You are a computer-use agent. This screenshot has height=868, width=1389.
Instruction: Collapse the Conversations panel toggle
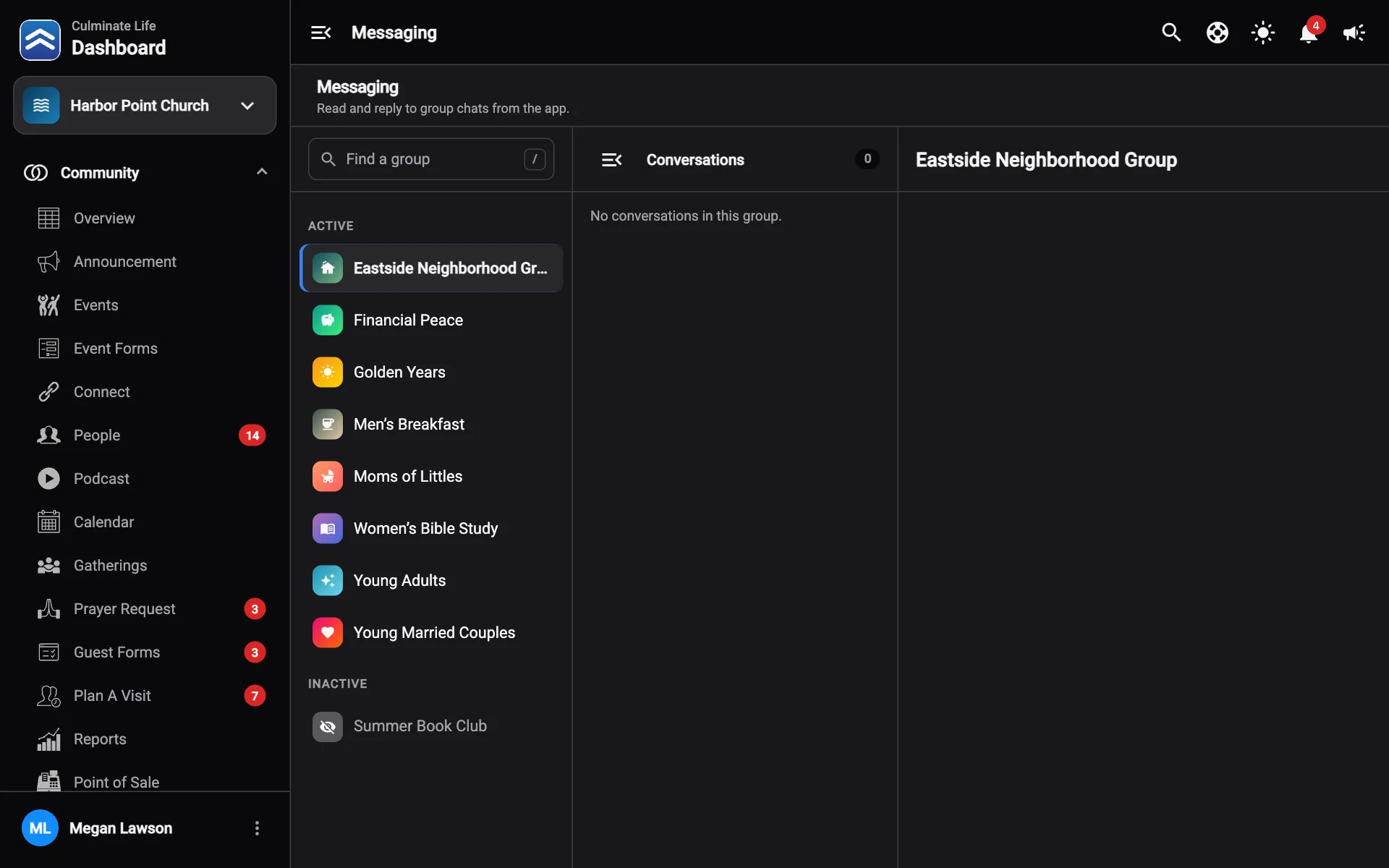pyautogui.click(x=611, y=160)
